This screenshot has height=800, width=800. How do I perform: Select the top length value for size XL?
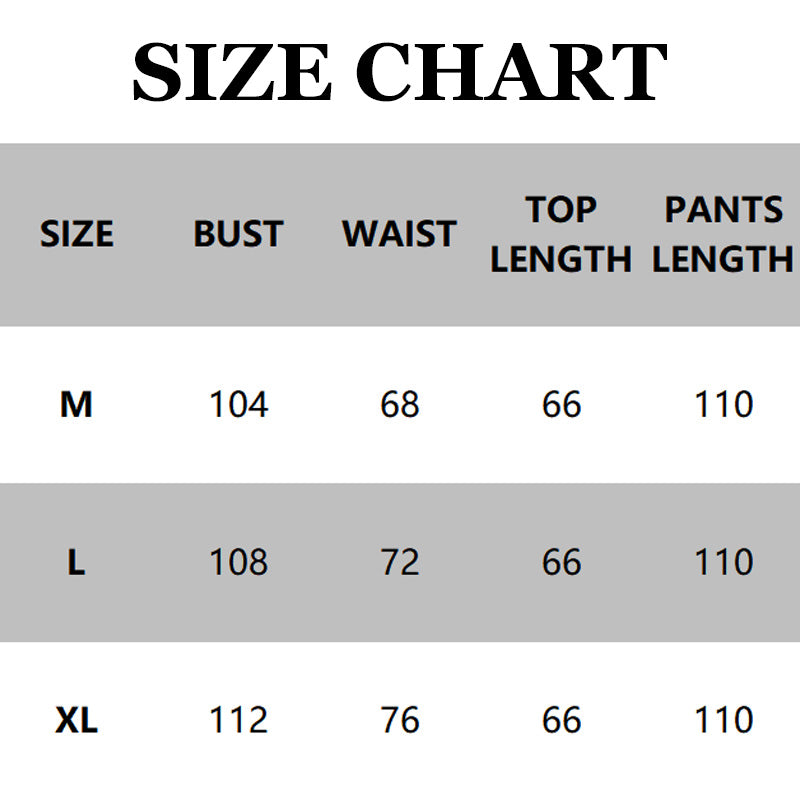click(561, 720)
